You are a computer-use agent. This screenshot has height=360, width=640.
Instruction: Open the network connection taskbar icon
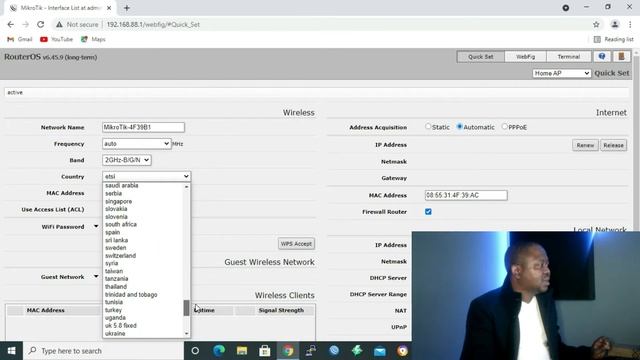(311, 351)
